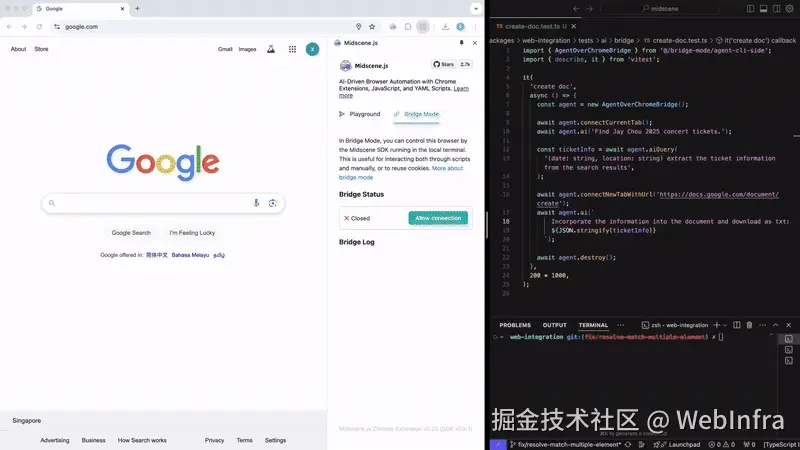This screenshot has height=450, width=800.
Task: Search by image with Google Lens icon
Action: [273, 203]
